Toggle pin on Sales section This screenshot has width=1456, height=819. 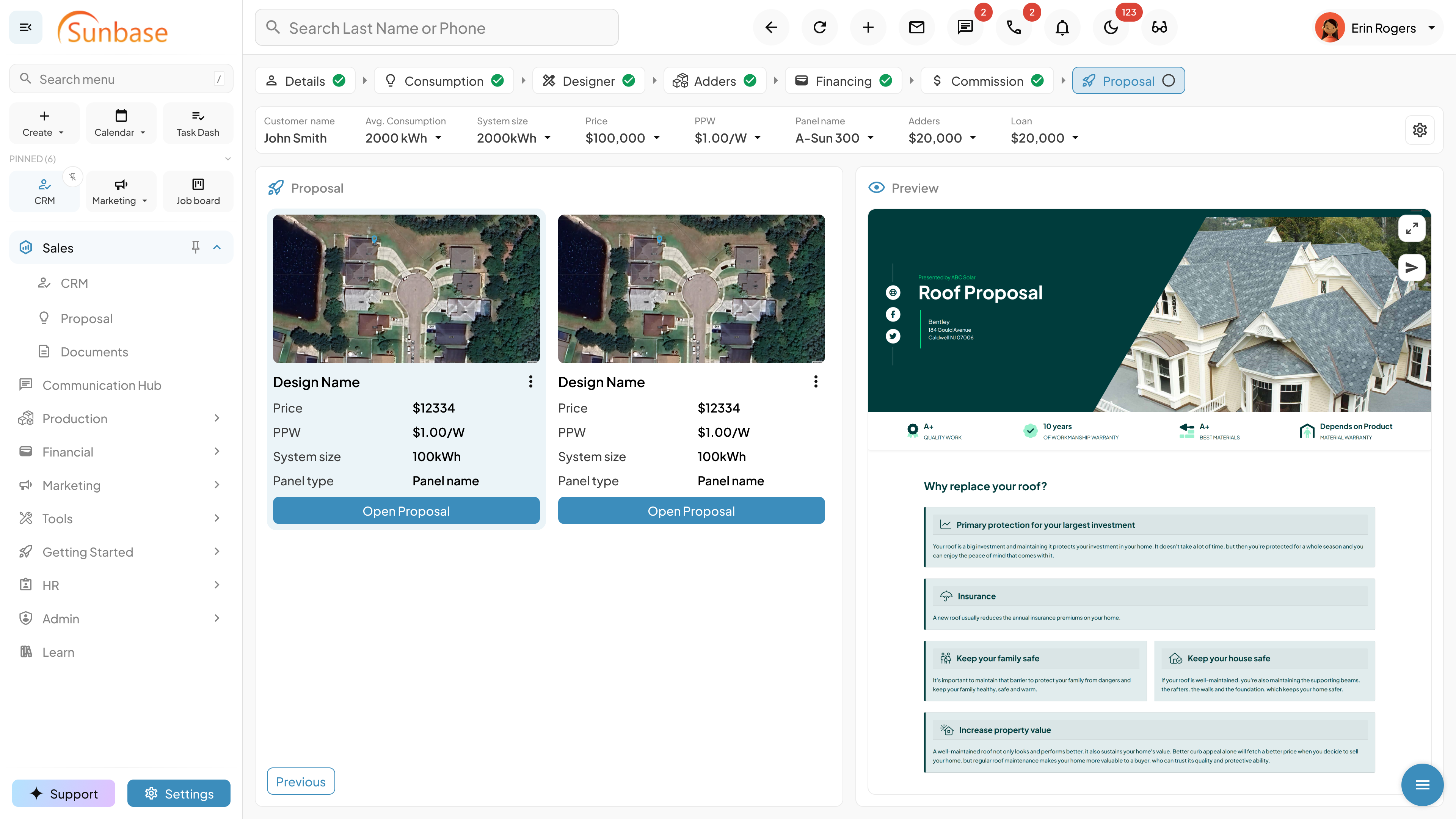tap(195, 247)
